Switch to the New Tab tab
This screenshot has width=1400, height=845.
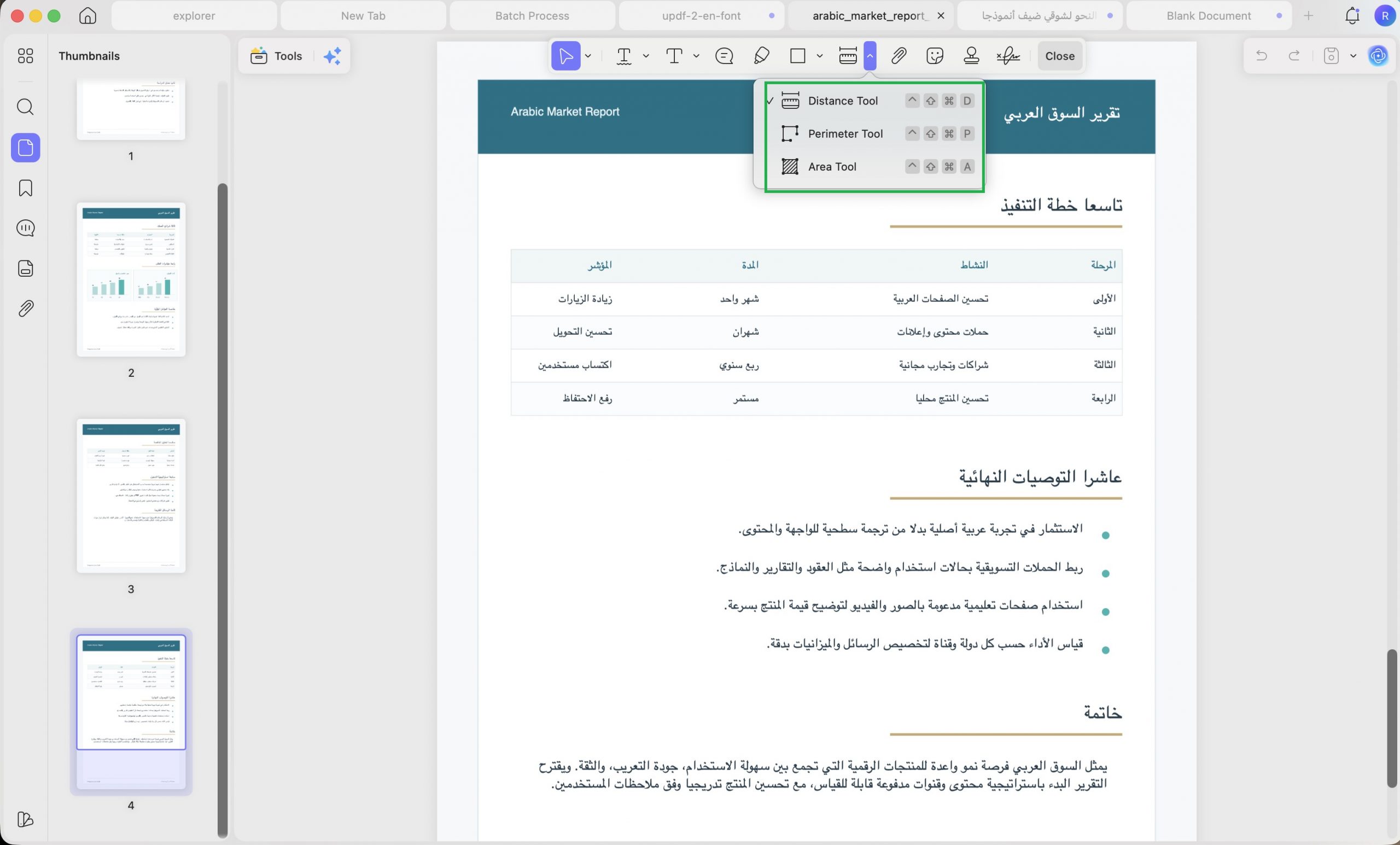[363, 16]
